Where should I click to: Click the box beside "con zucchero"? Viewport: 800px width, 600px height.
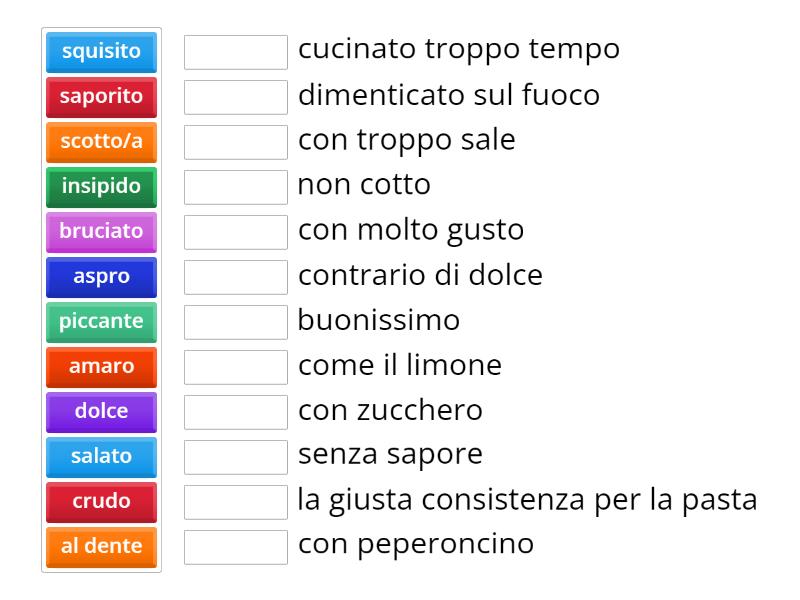click(x=234, y=412)
